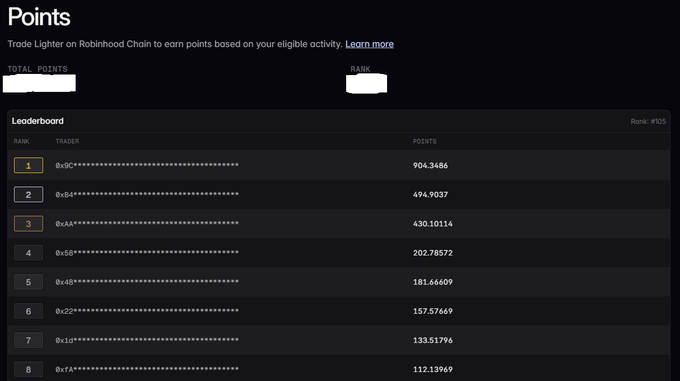Open the Learn more link
Screen dimensions: 680x381
(369, 44)
